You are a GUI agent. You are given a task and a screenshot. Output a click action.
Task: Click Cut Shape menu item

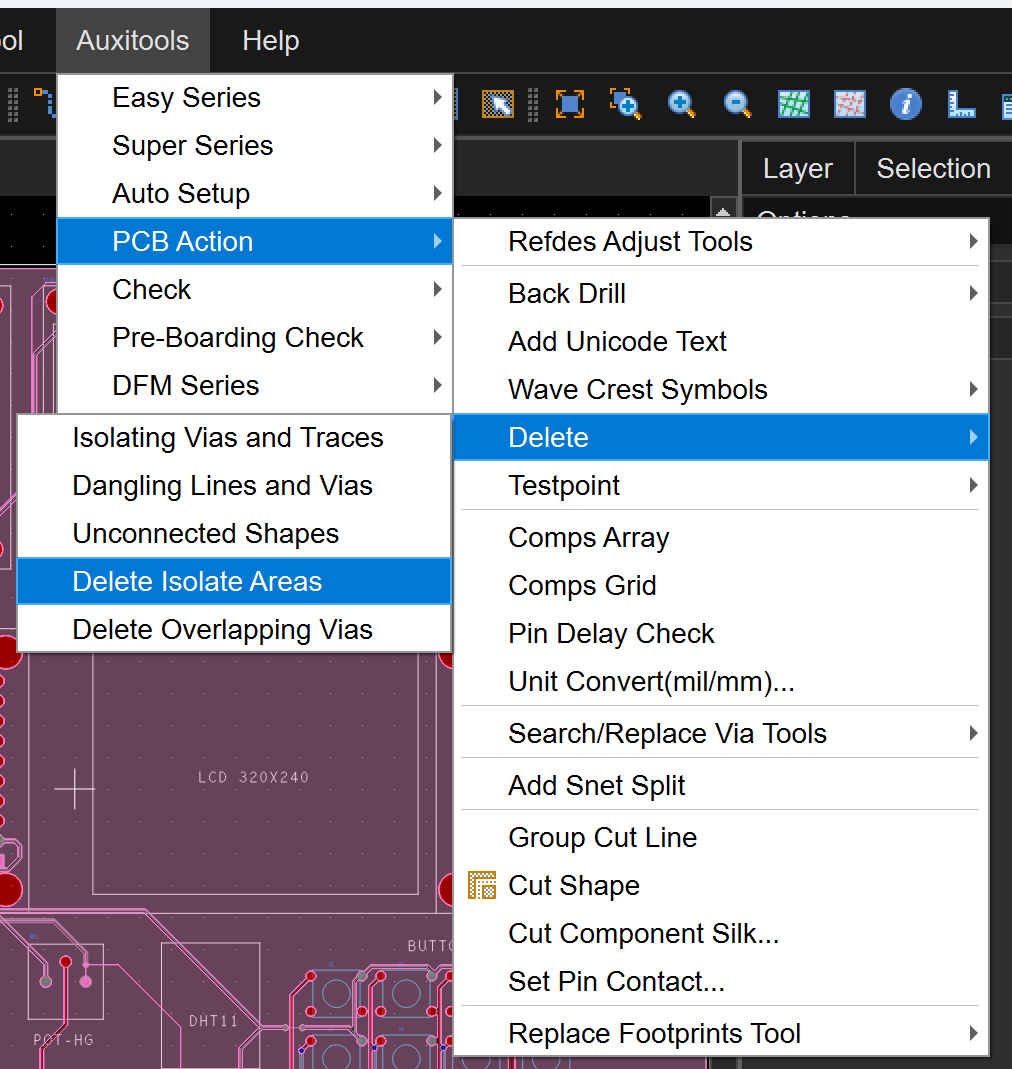[574, 886]
